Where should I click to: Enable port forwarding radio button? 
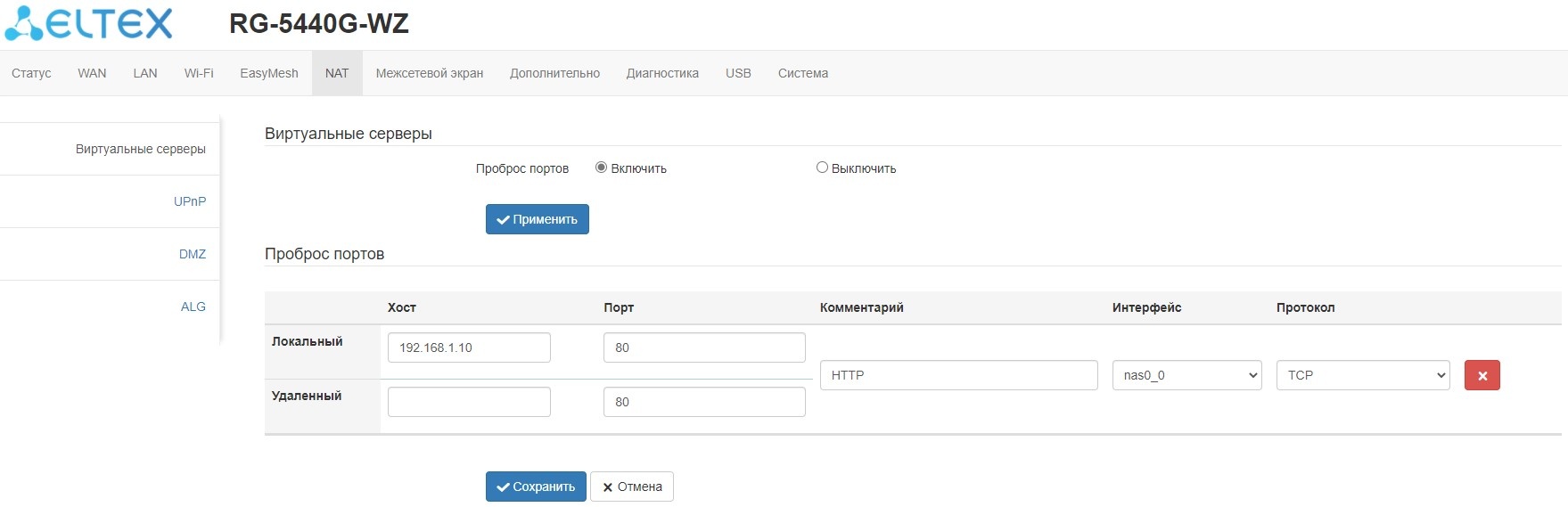(x=601, y=168)
